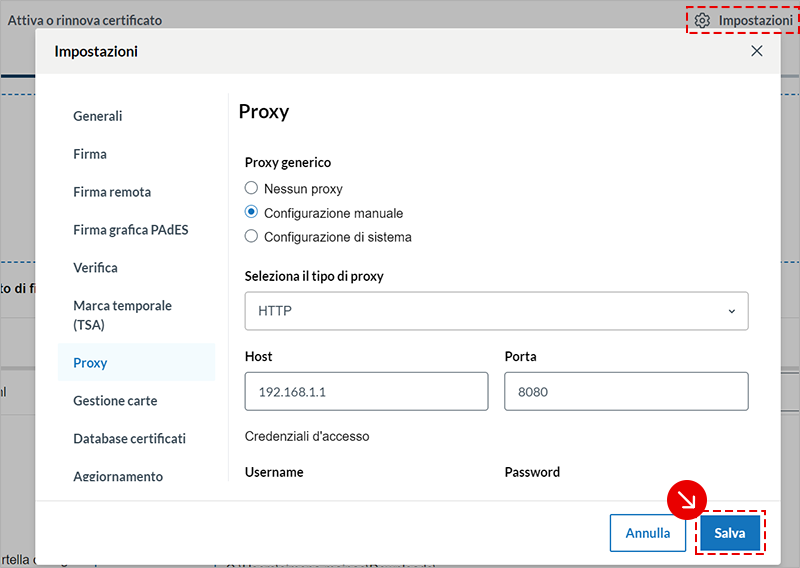Select the Nessun proxy radio option
This screenshot has height=568, width=800.
[252, 188]
